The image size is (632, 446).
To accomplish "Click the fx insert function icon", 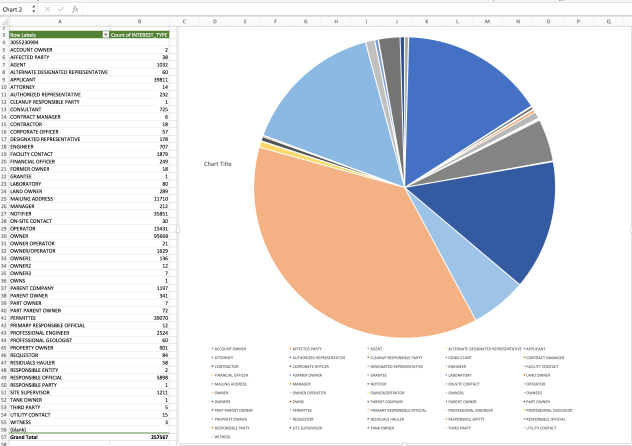I will [75, 8].
